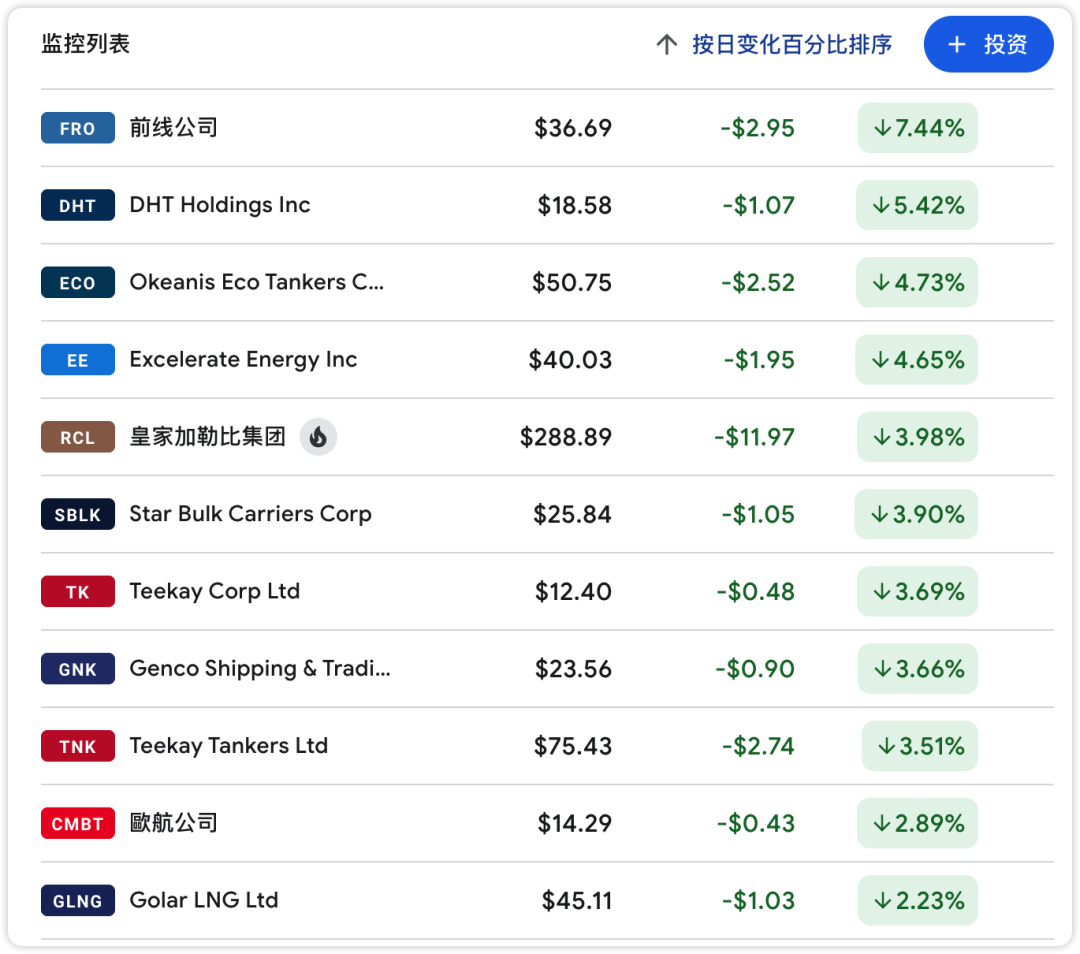
Task: Click the 2.23% change chip for Golar LNG
Action: point(917,900)
